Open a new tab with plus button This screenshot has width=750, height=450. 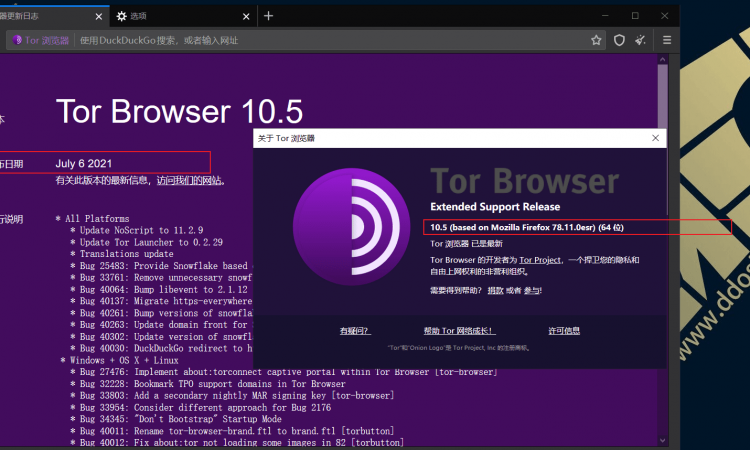click(268, 16)
